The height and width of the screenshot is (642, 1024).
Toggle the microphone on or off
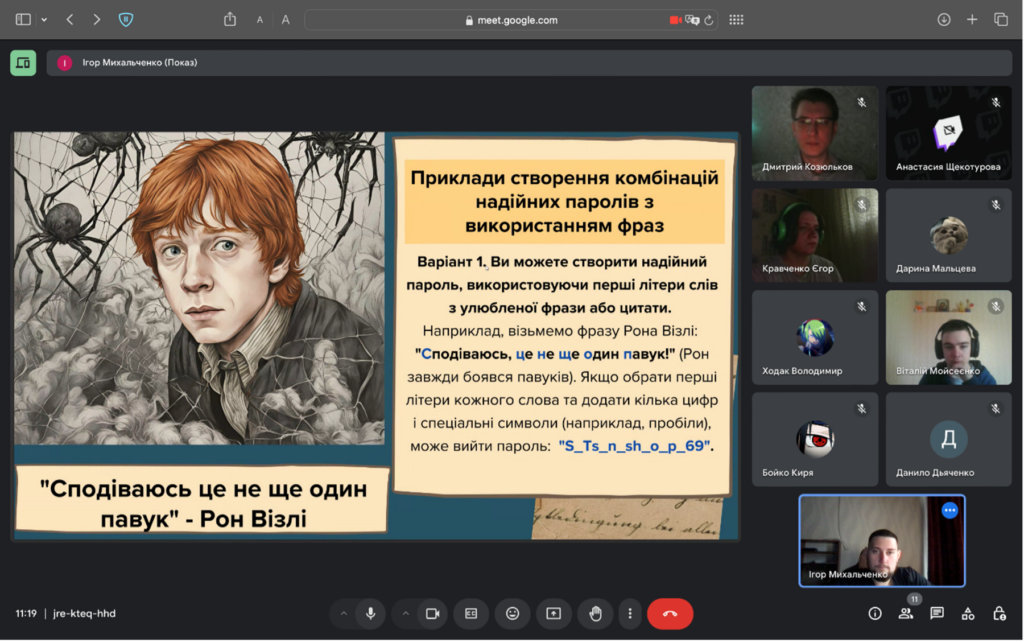[370, 613]
